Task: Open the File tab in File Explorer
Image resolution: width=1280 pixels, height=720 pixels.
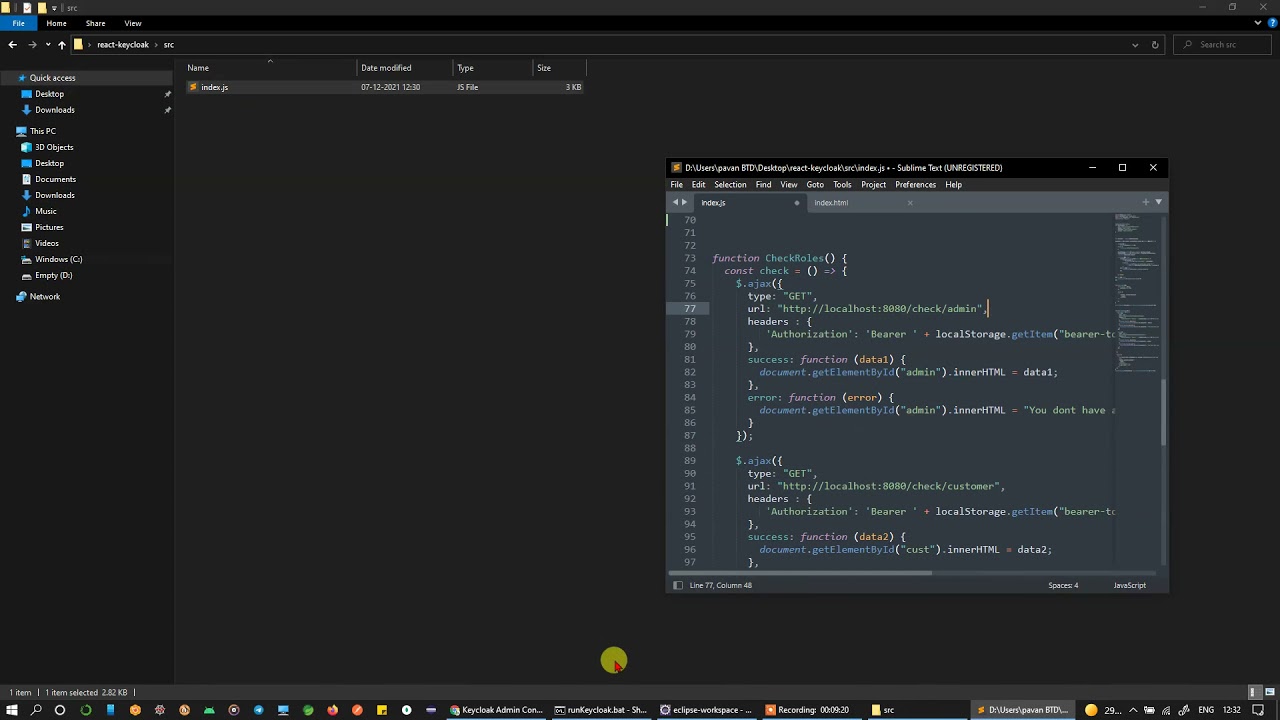Action: click(18, 23)
